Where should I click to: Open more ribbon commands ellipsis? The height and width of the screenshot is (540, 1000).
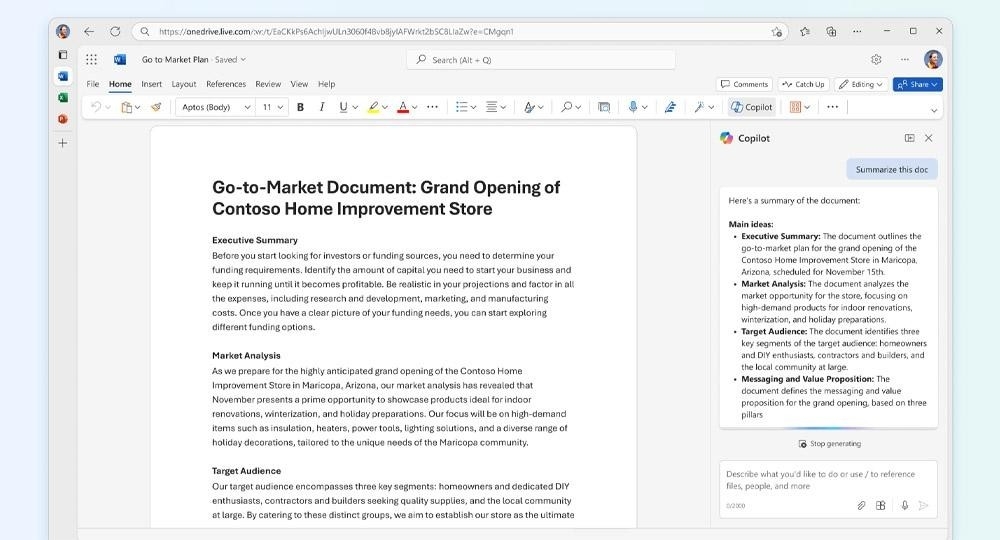[x=832, y=107]
